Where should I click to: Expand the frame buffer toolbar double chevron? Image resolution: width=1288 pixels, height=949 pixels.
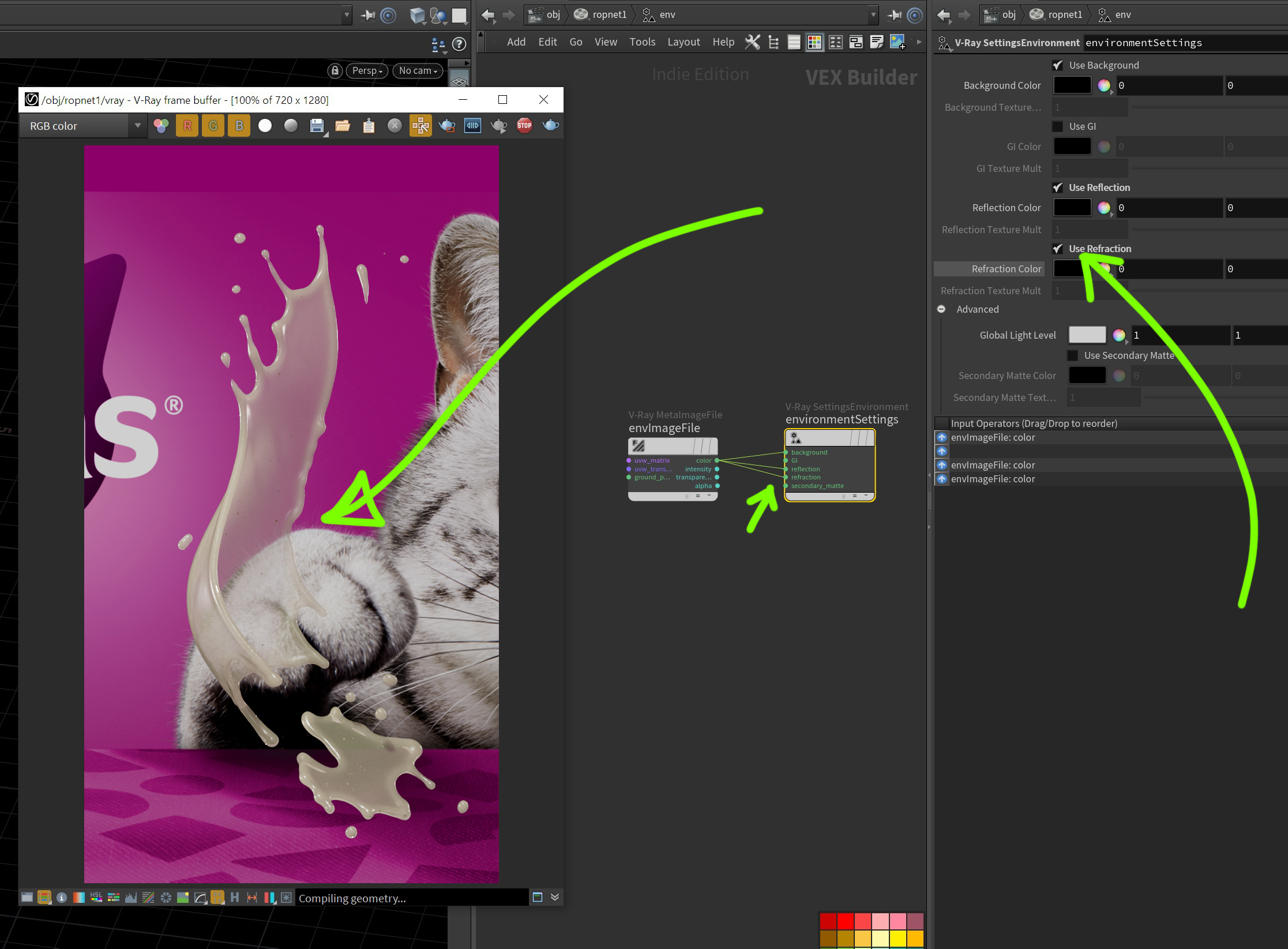[x=555, y=897]
